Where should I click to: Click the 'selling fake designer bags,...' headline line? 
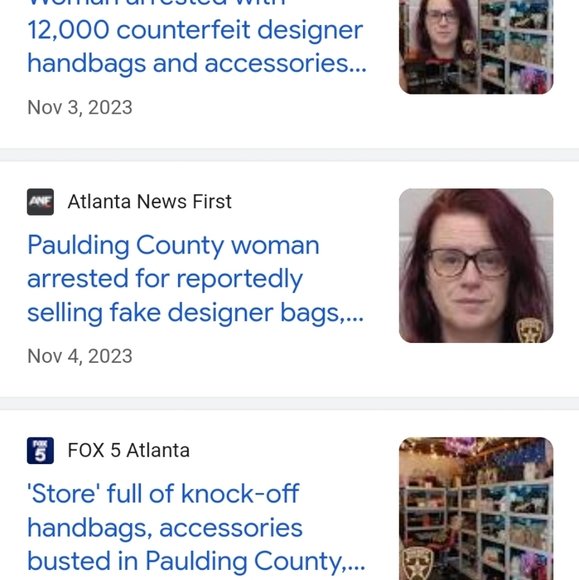[x=195, y=313]
